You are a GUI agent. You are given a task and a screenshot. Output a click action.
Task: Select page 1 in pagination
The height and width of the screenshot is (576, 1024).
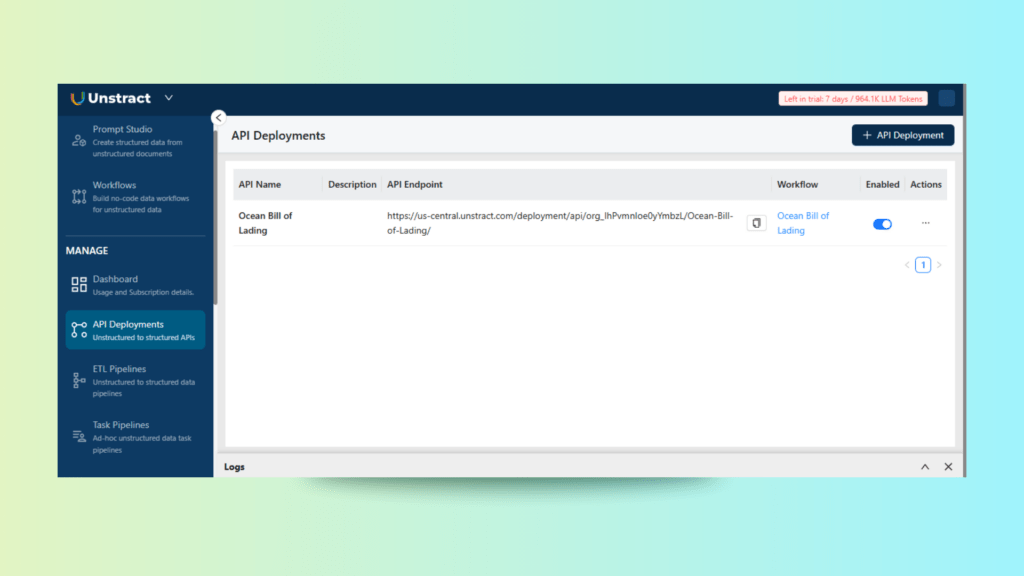(922, 265)
